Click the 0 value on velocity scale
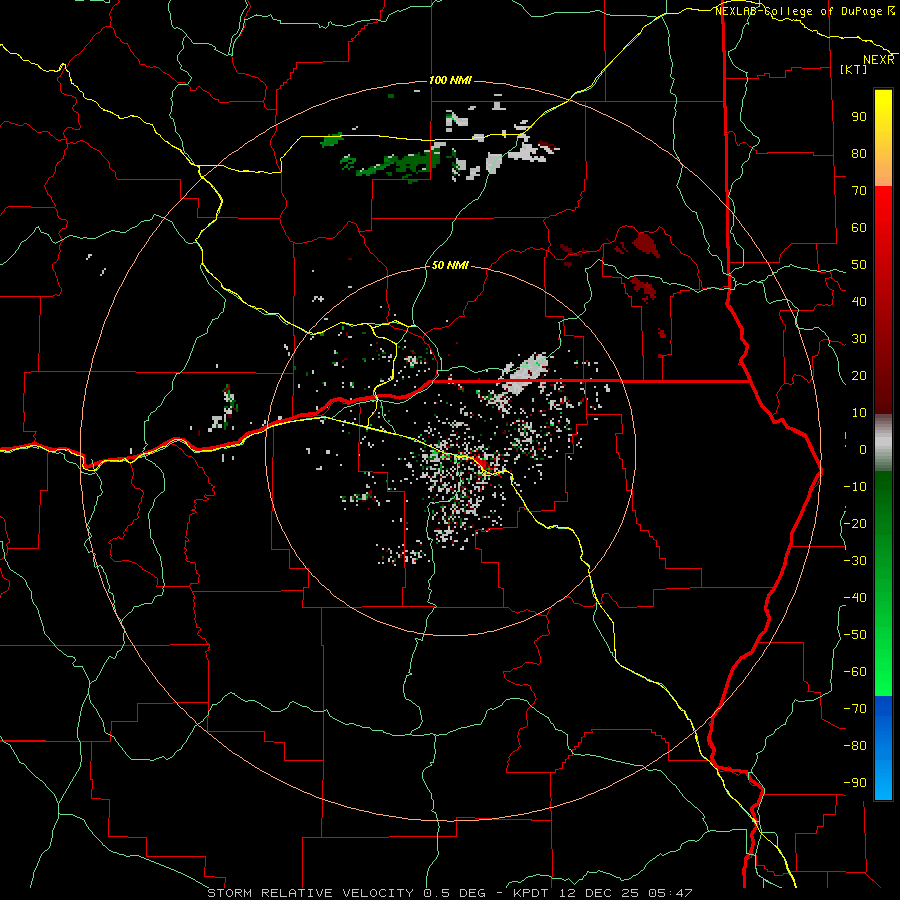Screen dimensions: 900x900 click(863, 449)
